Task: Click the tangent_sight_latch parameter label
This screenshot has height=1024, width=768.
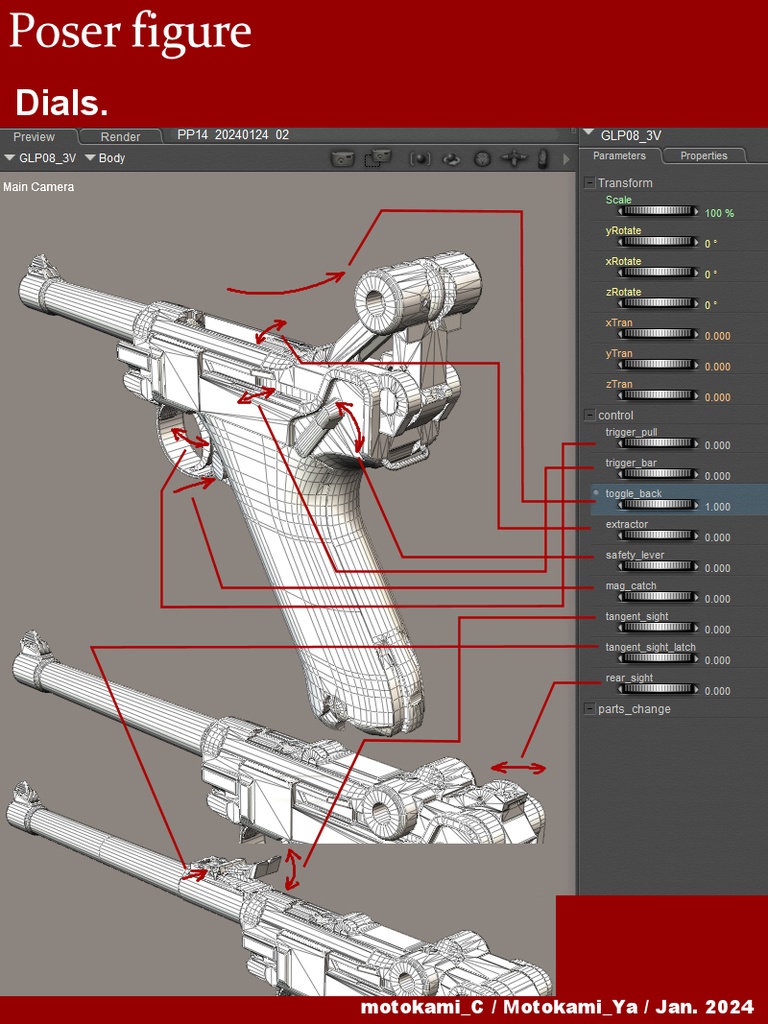Action: tap(650, 647)
